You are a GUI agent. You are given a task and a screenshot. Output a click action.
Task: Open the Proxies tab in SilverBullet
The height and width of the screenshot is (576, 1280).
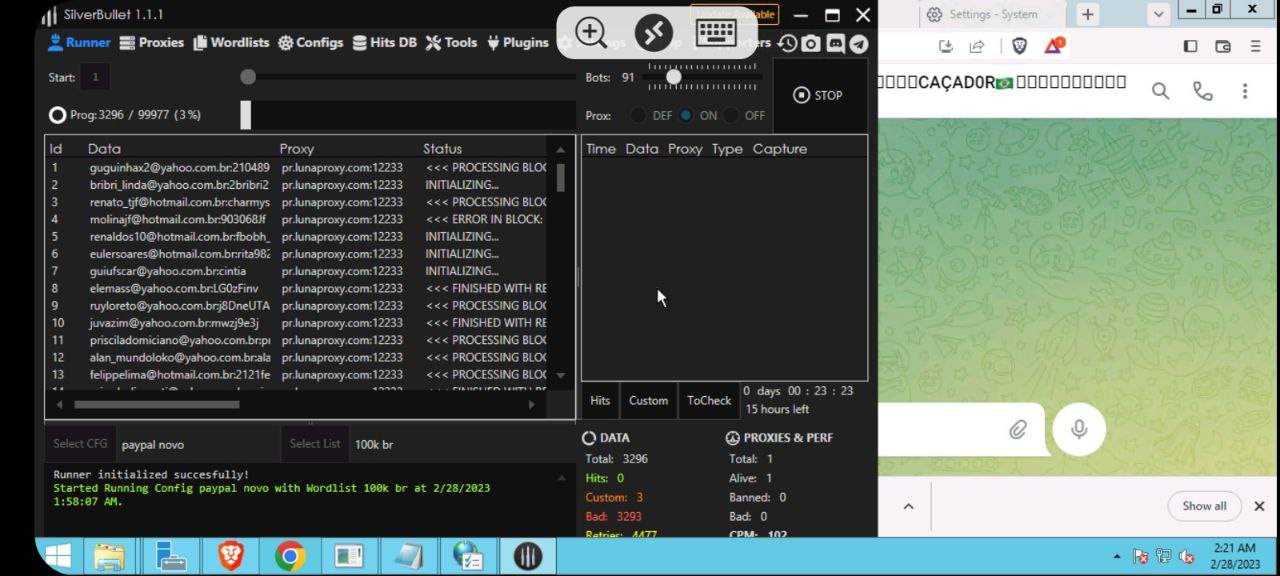point(152,43)
